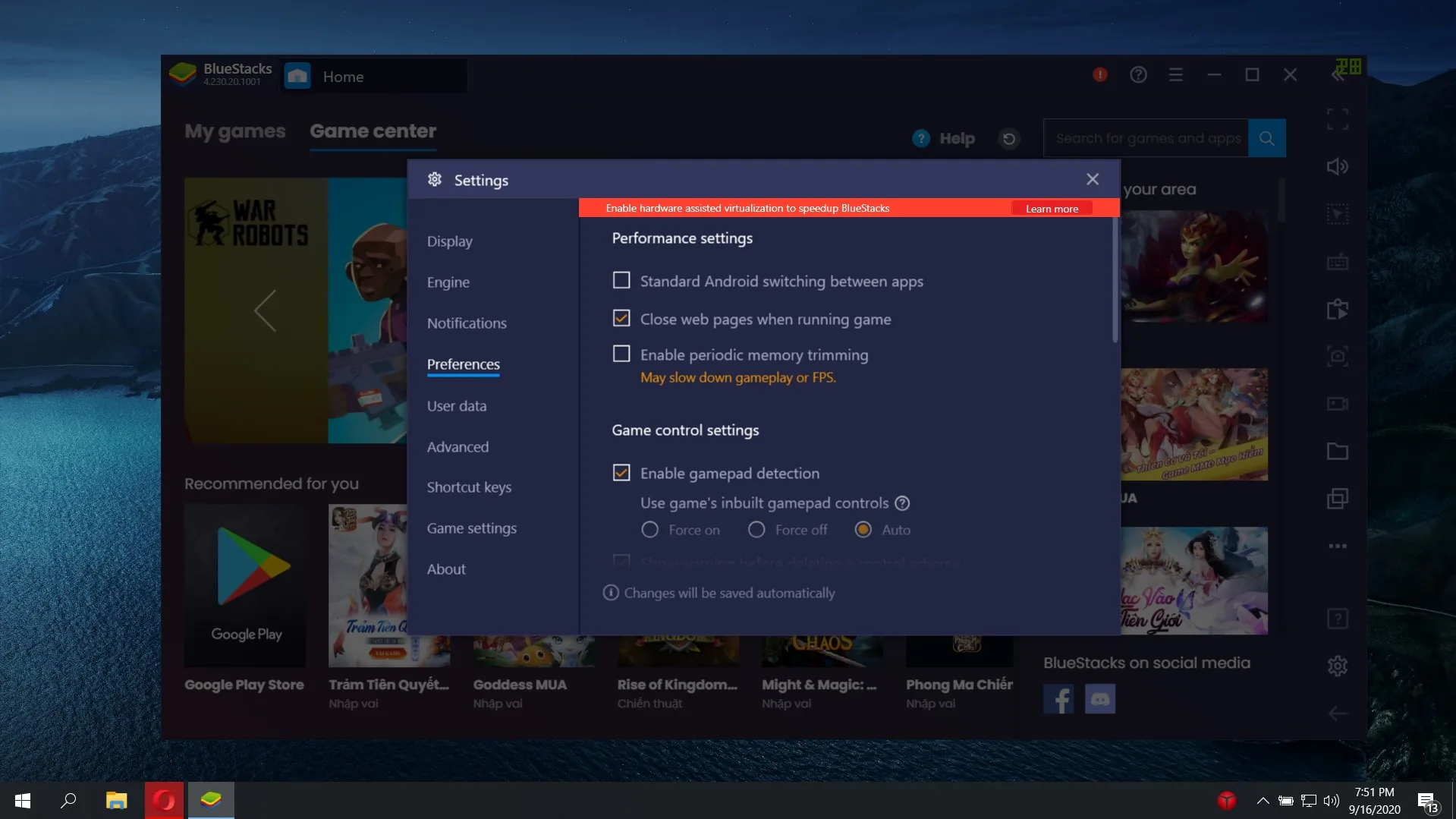Select Force on gamepad controls option
The height and width of the screenshot is (819, 1456).
click(649, 530)
